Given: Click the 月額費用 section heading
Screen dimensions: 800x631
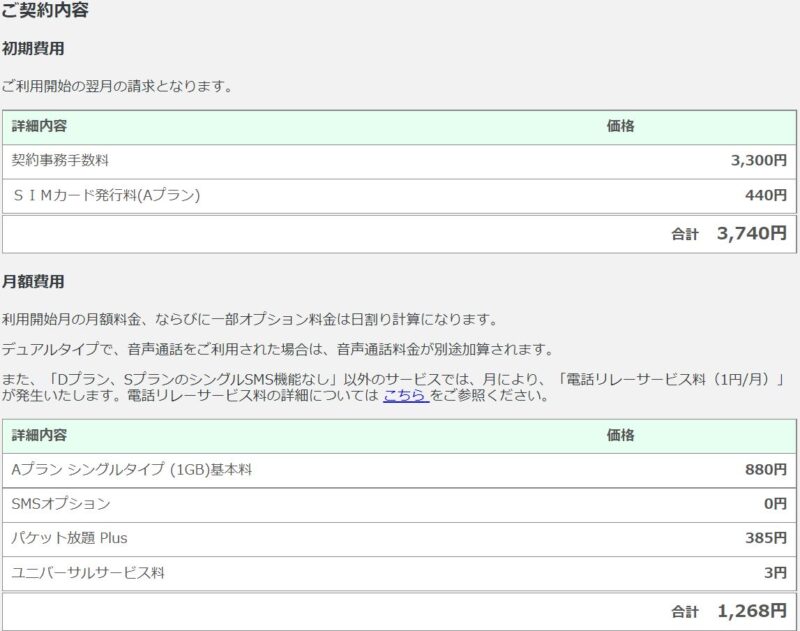Looking at the screenshot, I should (33, 281).
